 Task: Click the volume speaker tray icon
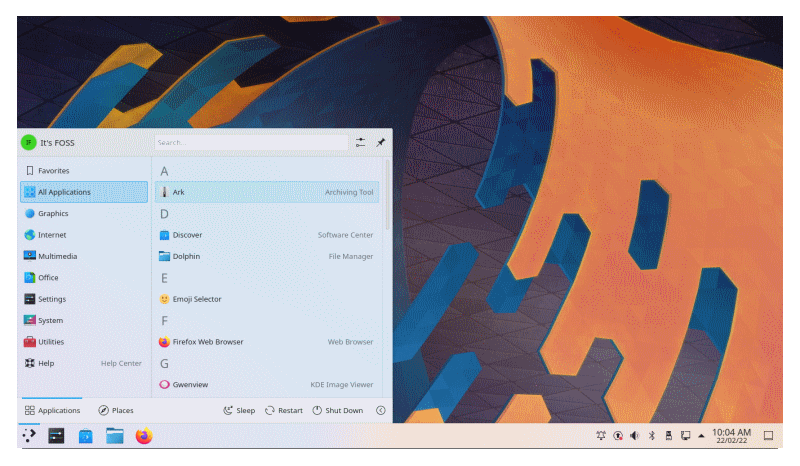[634, 435]
